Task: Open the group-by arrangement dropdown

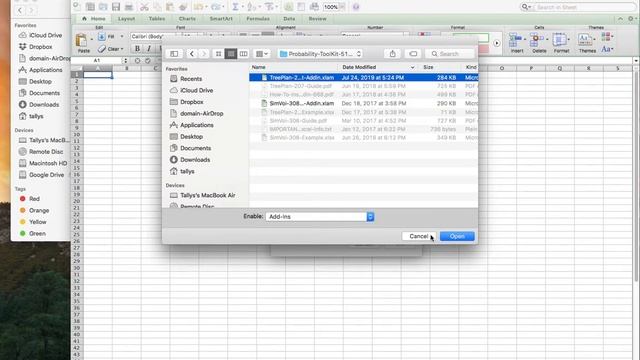Action: click(x=262, y=54)
